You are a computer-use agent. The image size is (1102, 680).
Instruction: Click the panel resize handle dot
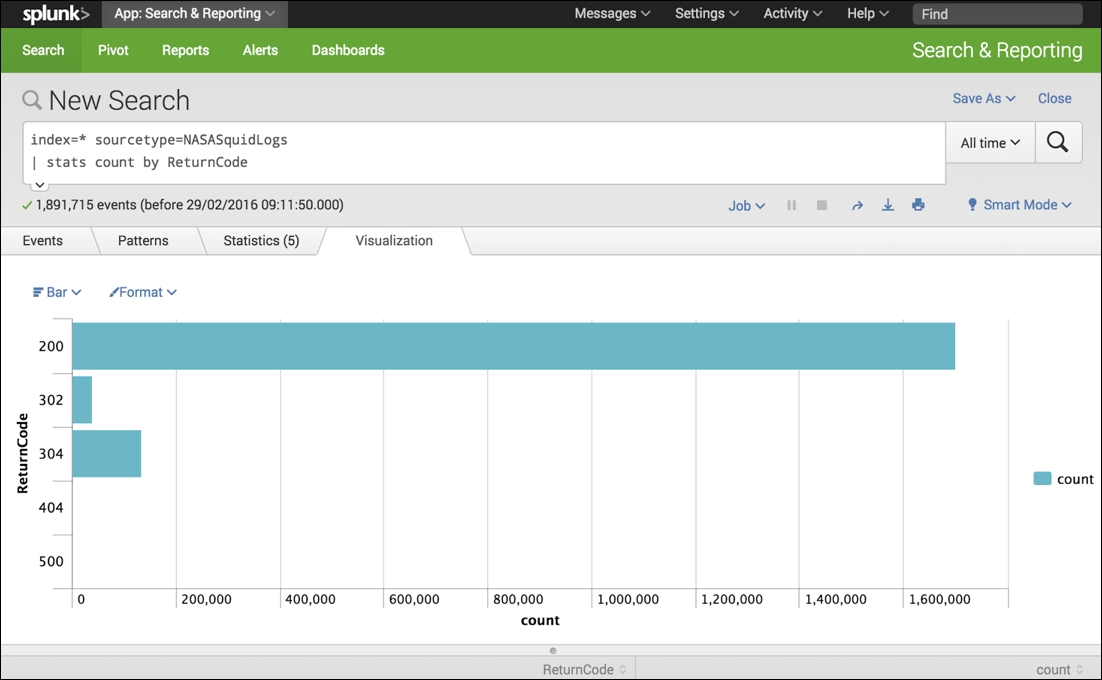(x=553, y=650)
